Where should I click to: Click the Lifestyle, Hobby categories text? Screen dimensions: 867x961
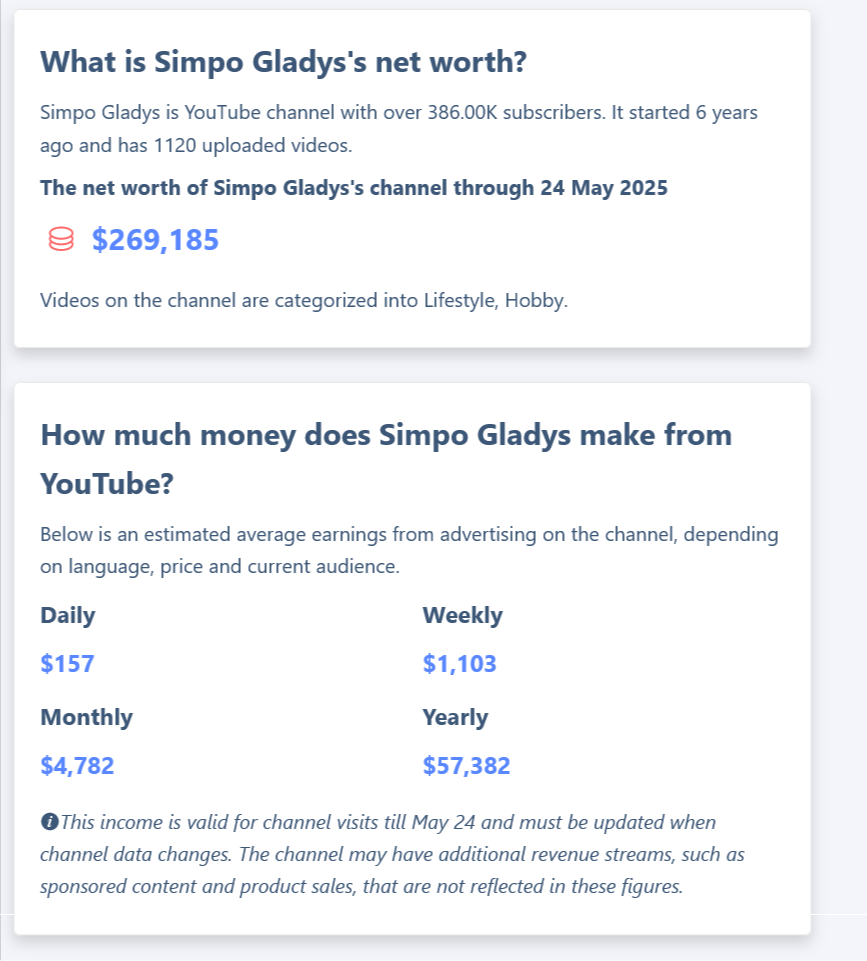[x=303, y=300]
